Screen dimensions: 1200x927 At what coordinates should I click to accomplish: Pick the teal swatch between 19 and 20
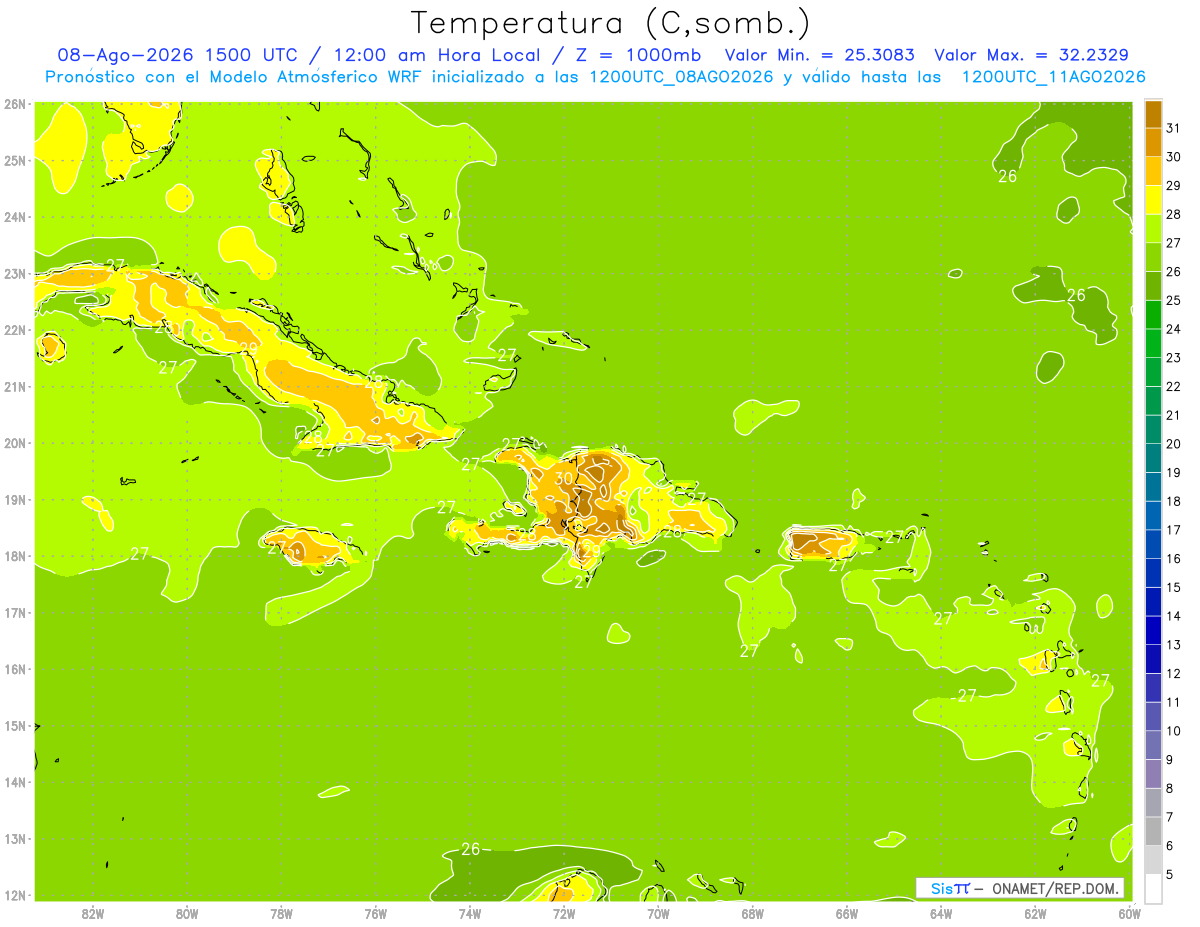[1153, 458]
